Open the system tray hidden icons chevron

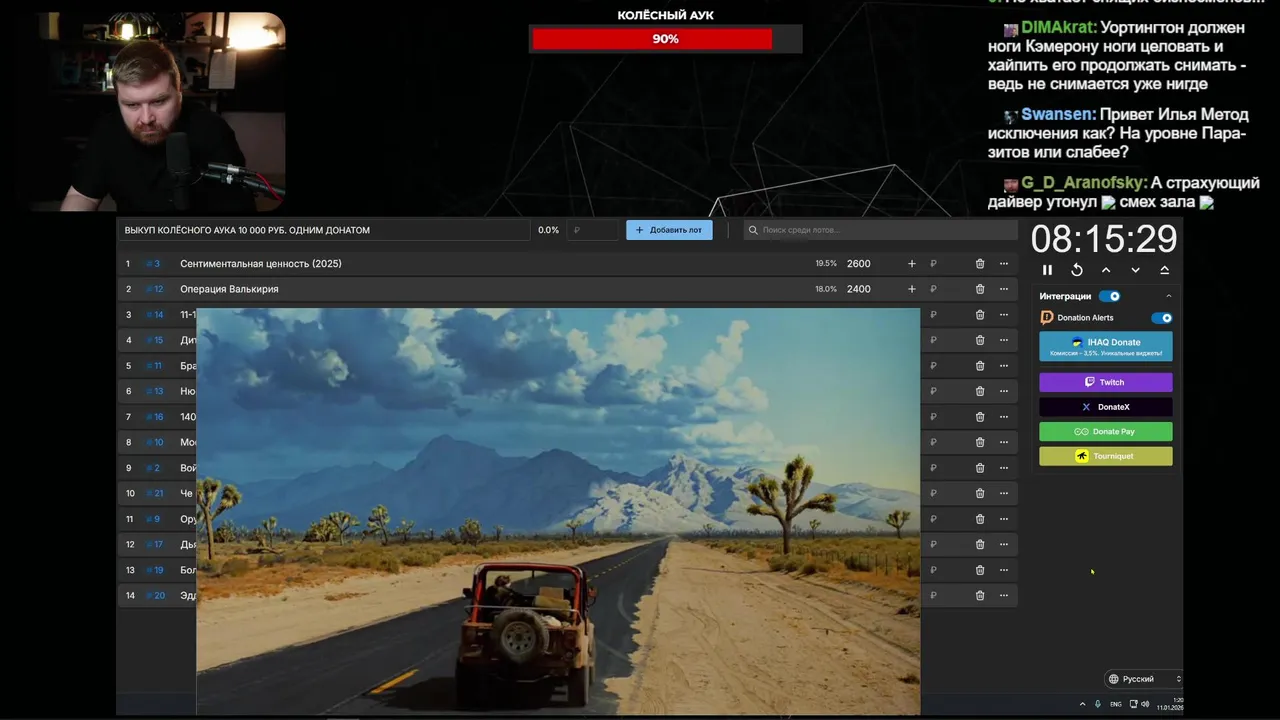pos(1082,704)
